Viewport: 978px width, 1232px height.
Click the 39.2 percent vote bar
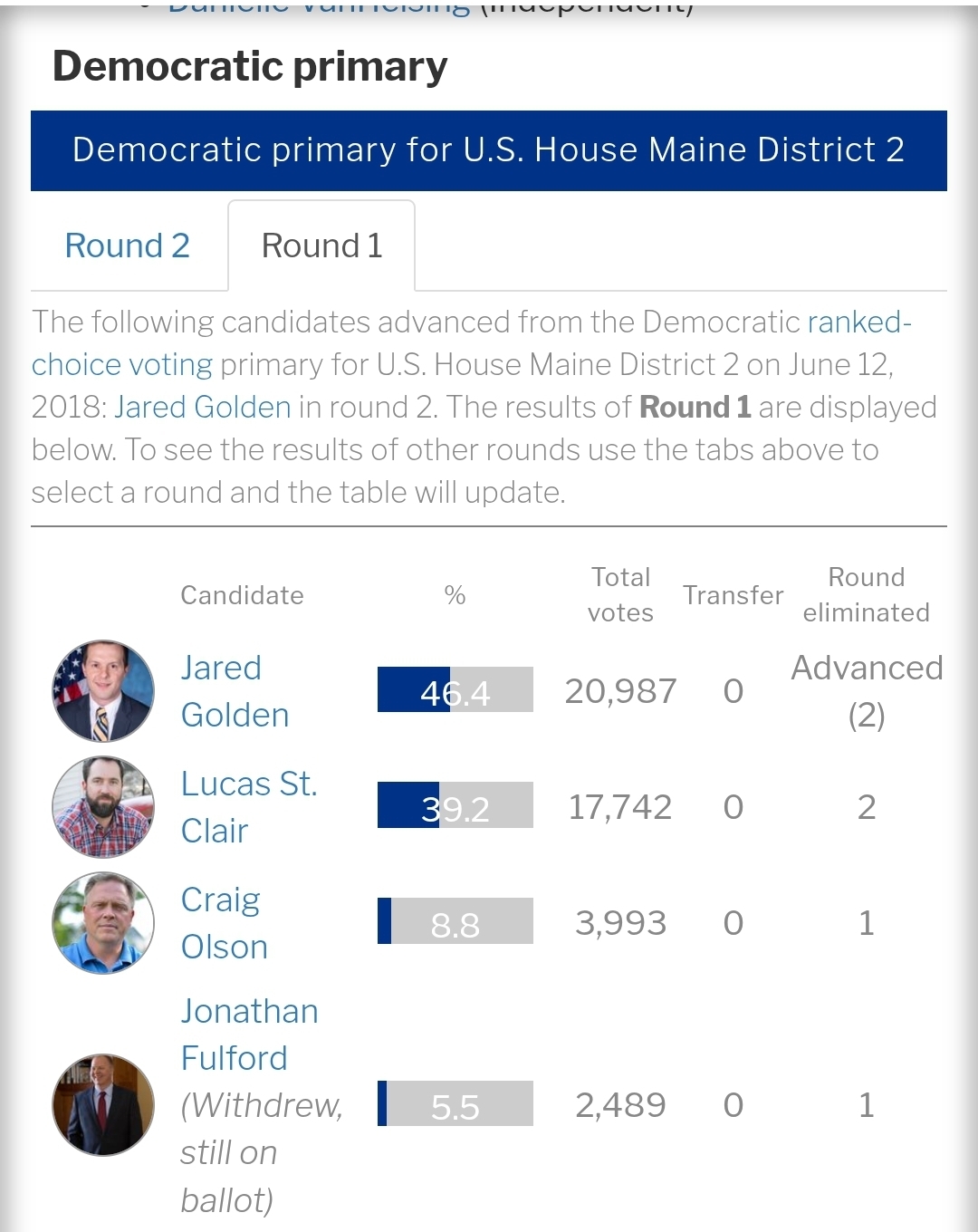coord(455,805)
